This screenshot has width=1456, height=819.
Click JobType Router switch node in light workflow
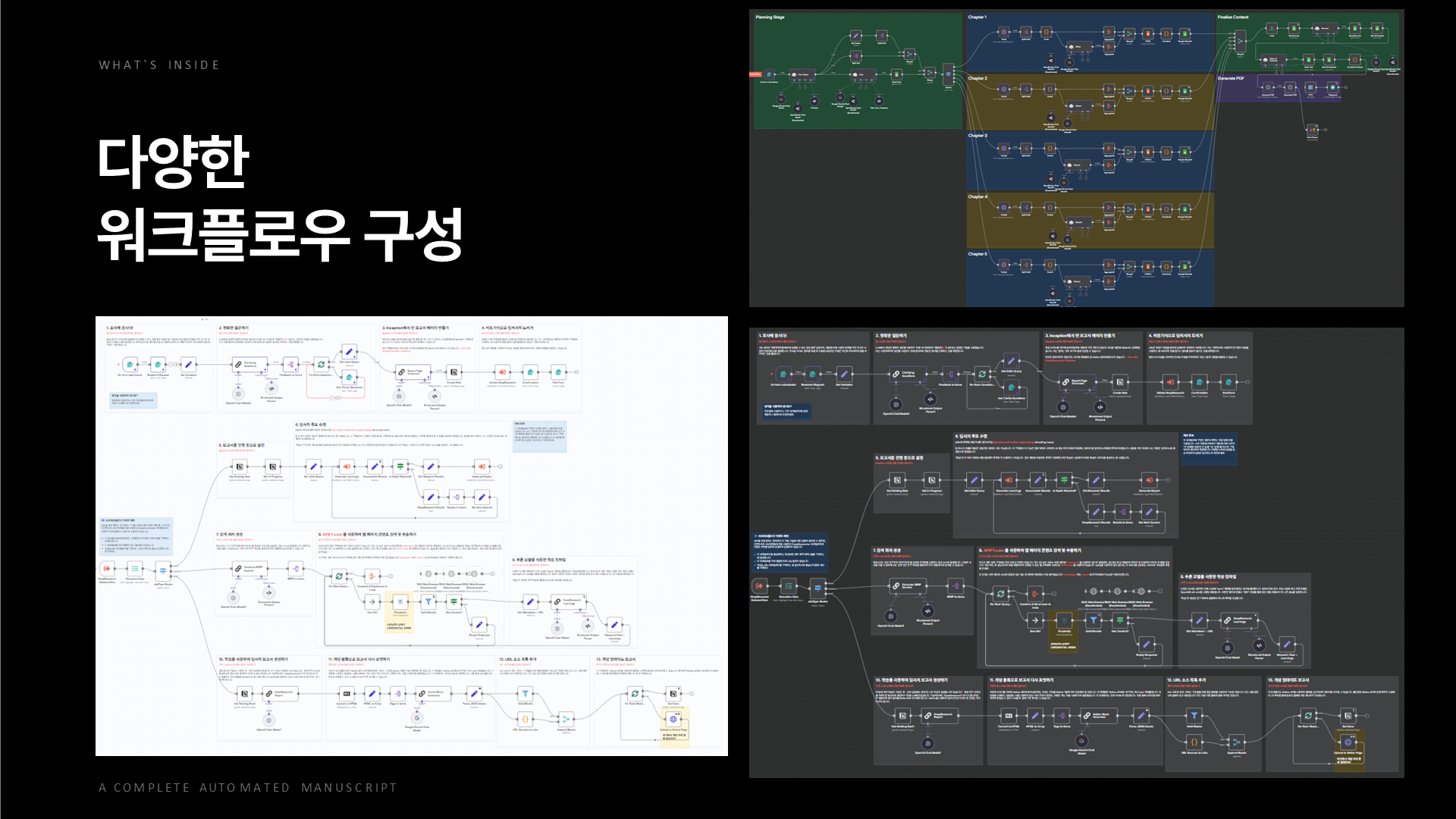coord(163,570)
